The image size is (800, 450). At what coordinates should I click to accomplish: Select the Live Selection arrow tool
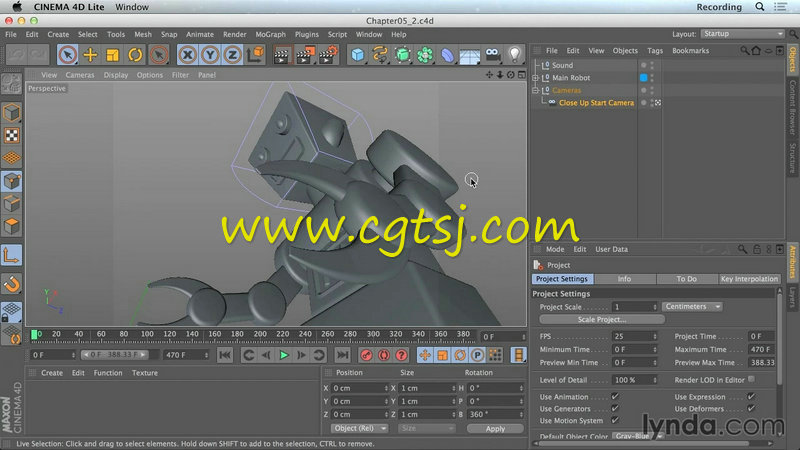(x=67, y=55)
